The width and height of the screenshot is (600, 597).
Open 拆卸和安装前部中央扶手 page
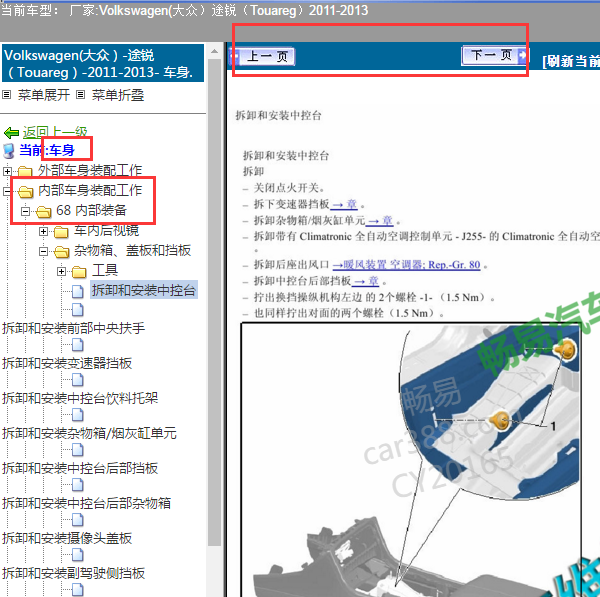click(x=74, y=328)
